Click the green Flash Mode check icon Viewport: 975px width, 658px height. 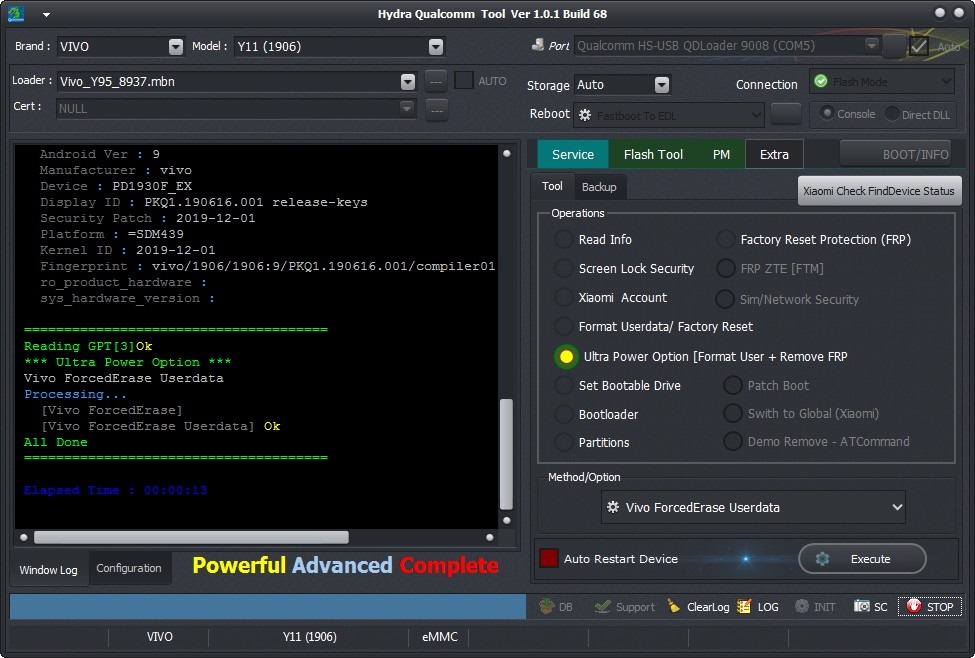click(821, 81)
